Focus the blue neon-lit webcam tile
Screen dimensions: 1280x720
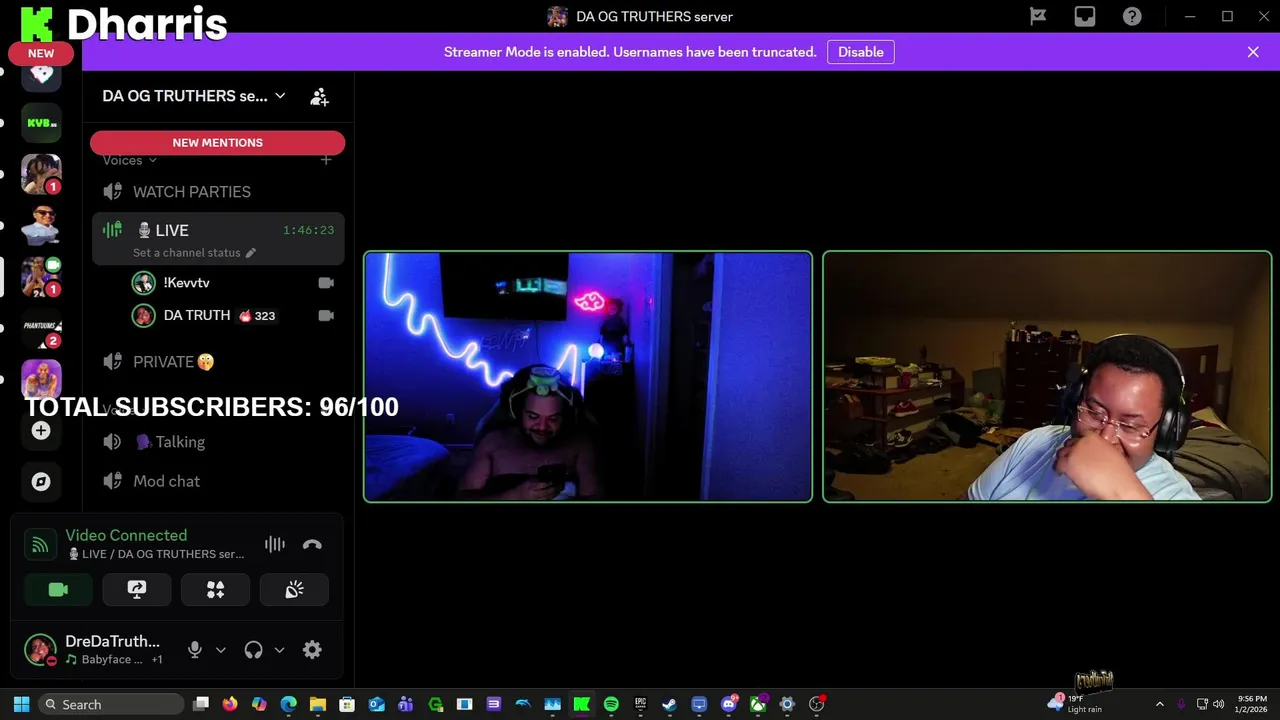point(588,377)
